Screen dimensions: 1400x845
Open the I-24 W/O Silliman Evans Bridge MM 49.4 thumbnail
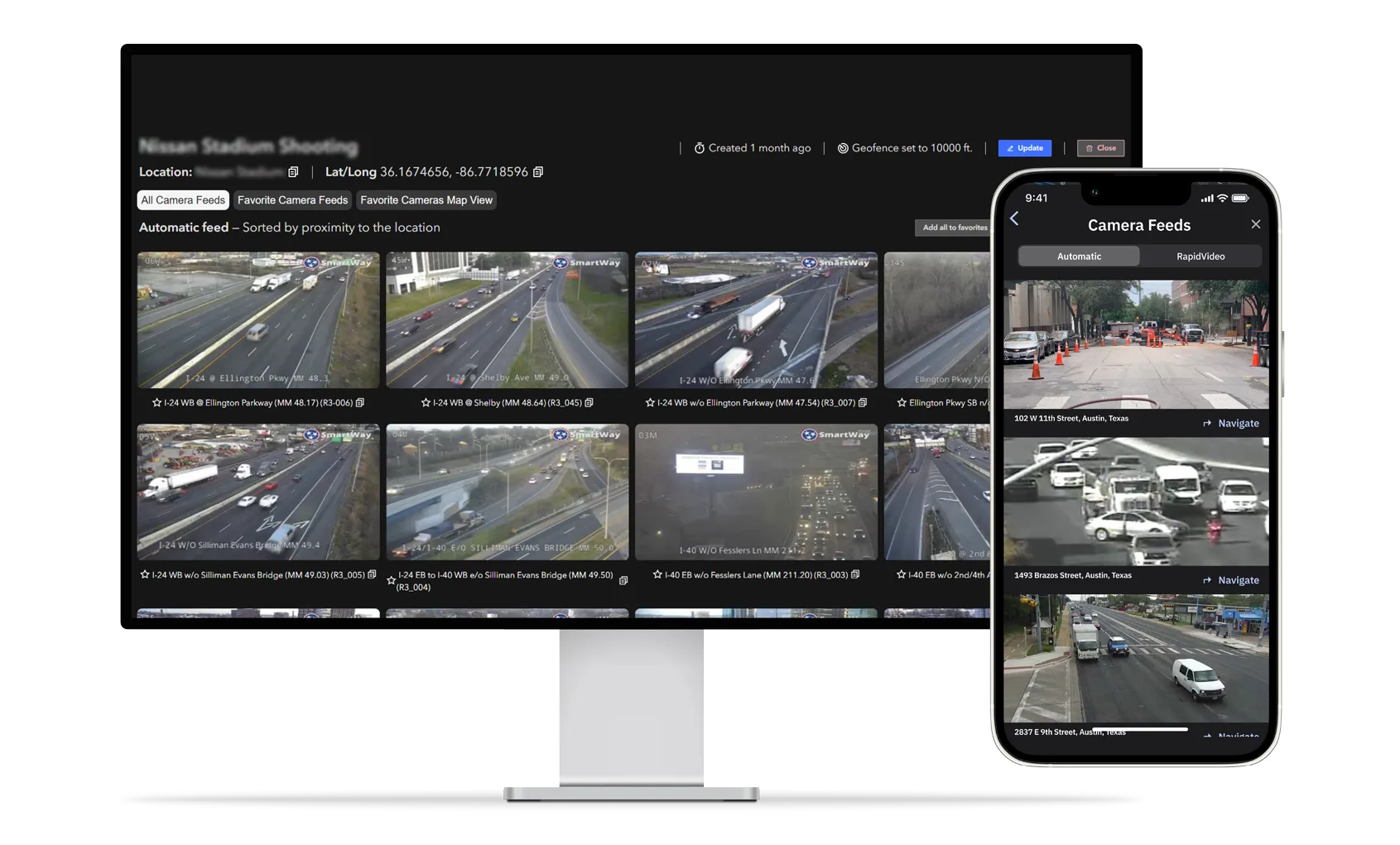[258, 492]
